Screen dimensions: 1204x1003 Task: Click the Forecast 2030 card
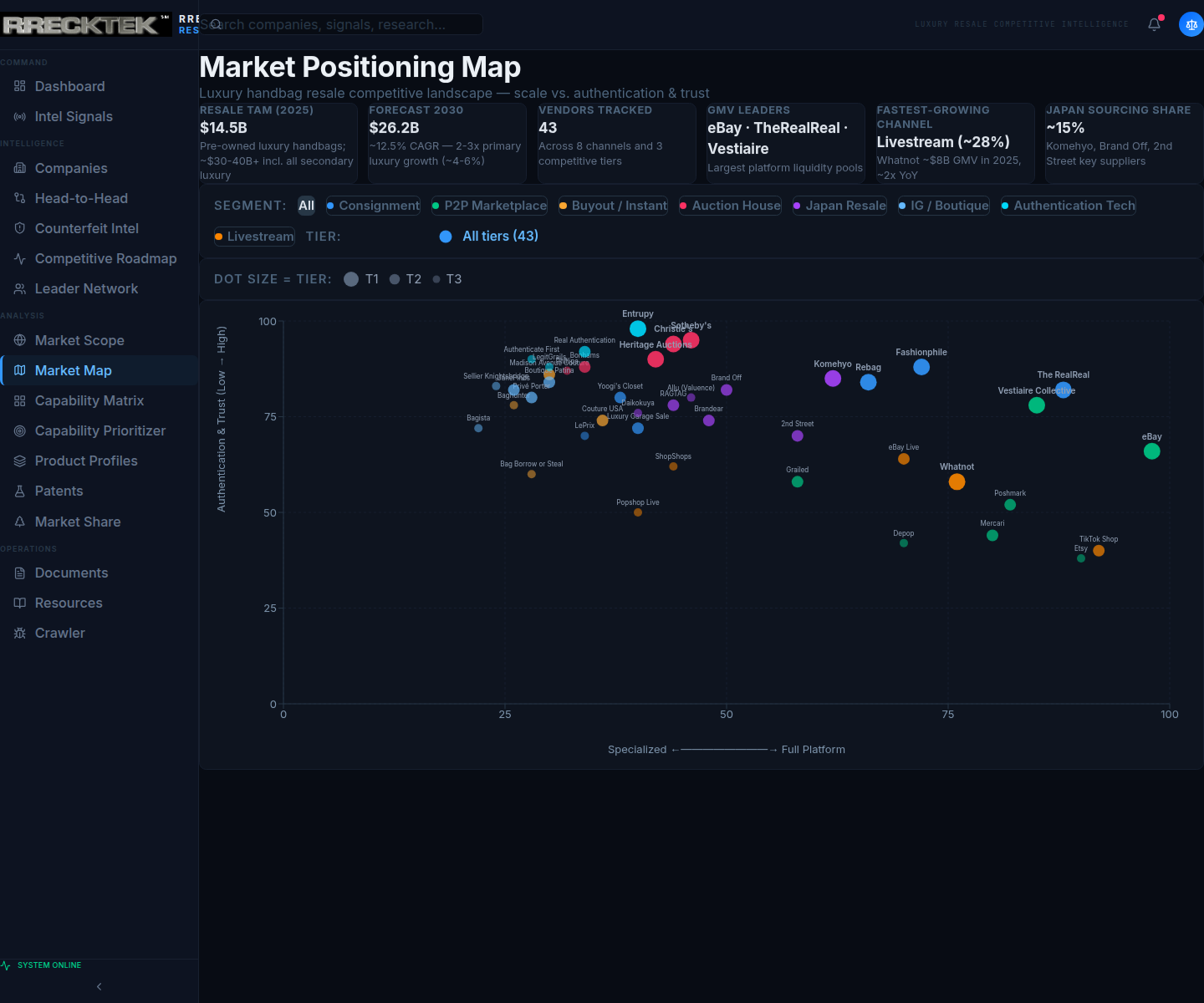pos(447,143)
